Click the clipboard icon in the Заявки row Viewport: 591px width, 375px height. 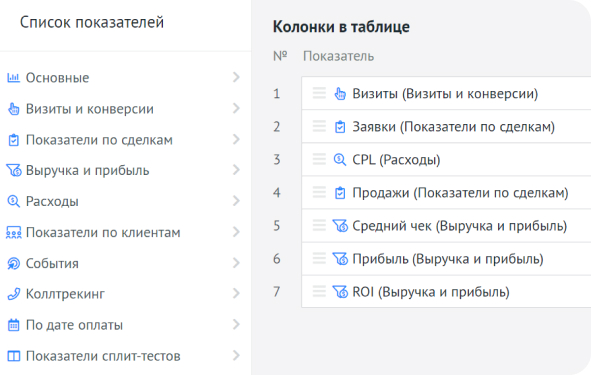[x=340, y=127]
